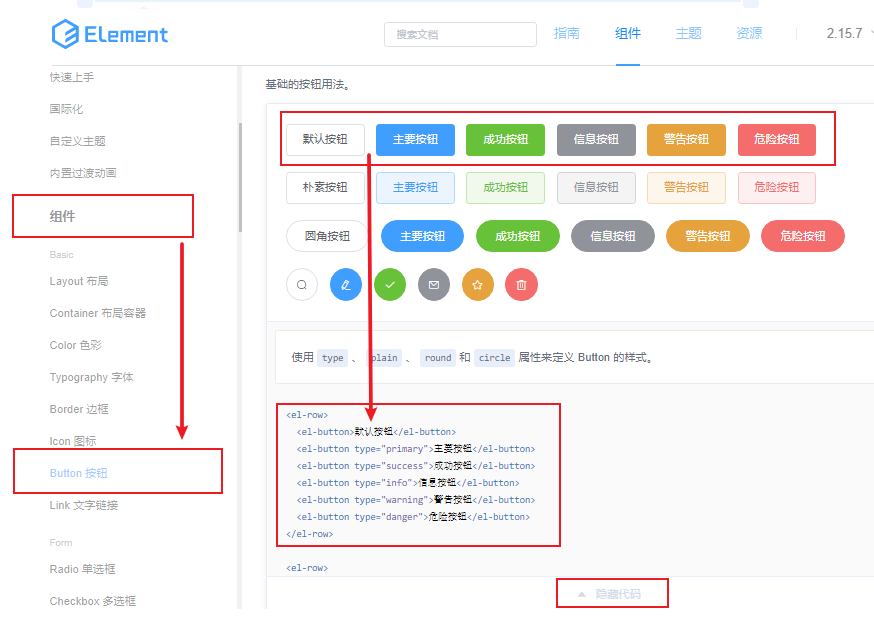
Task: Click the solid green 成功按钮 in the first row
Action: pyautogui.click(x=506, y=139)
